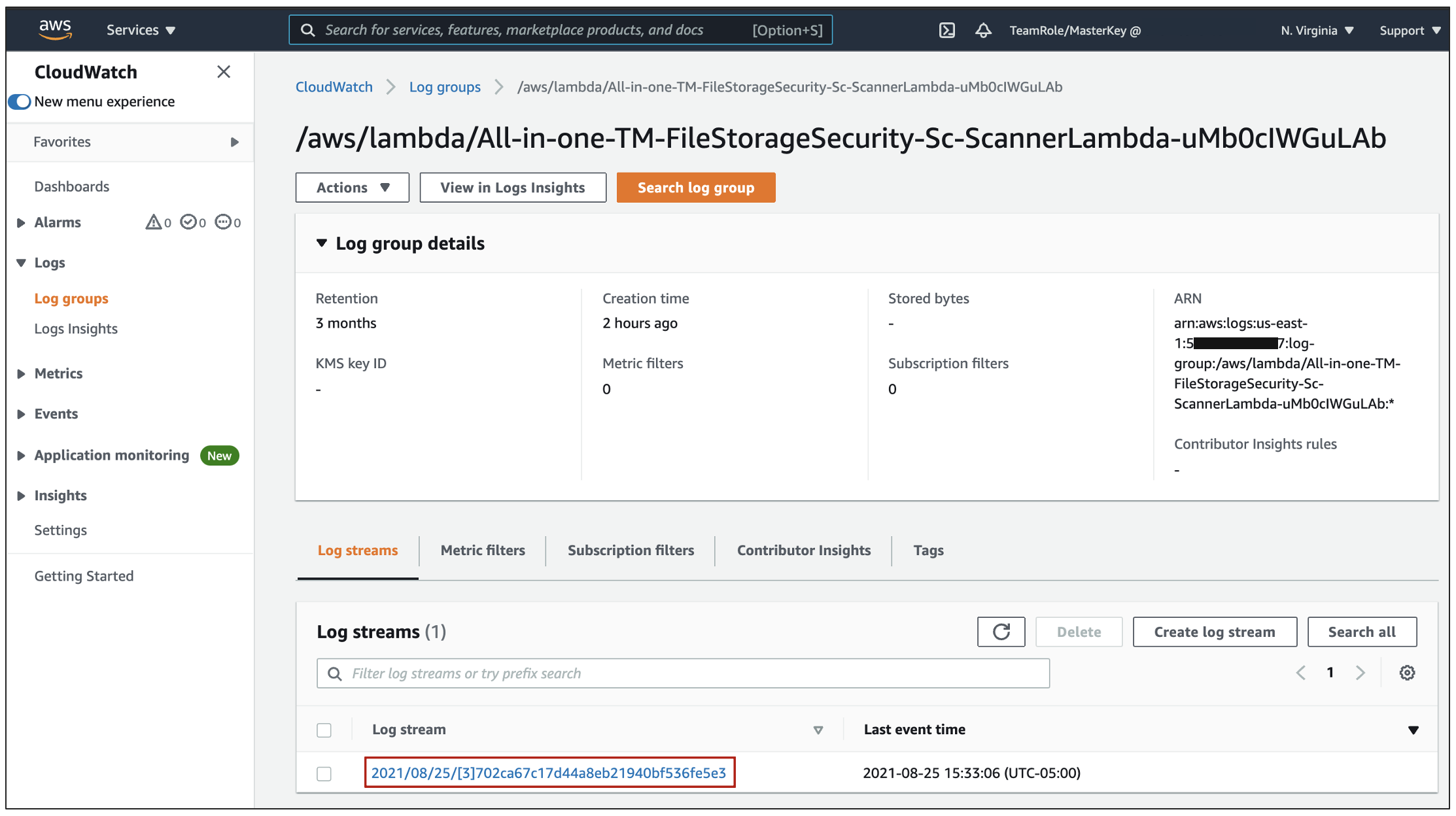Click the Last event time column header
The height and width of the screenshot is (816, 1456).
pos(914,730)
